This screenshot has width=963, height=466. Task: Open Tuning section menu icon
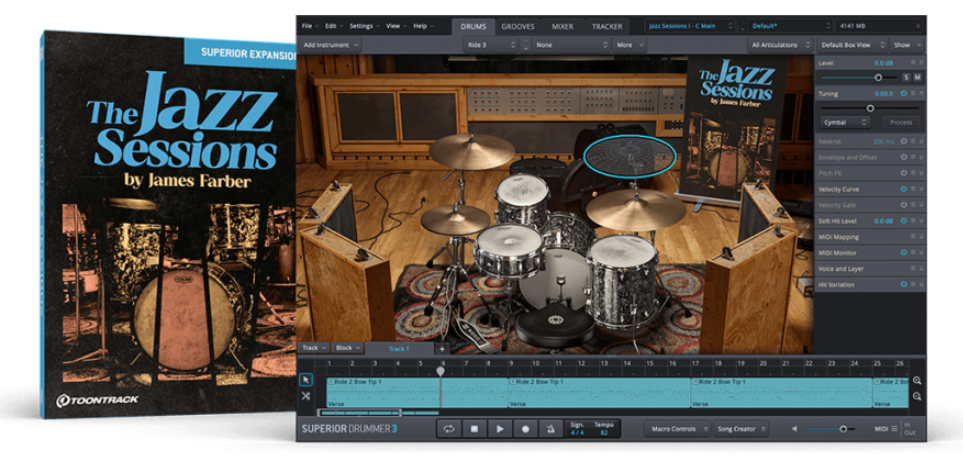point(913,93)
